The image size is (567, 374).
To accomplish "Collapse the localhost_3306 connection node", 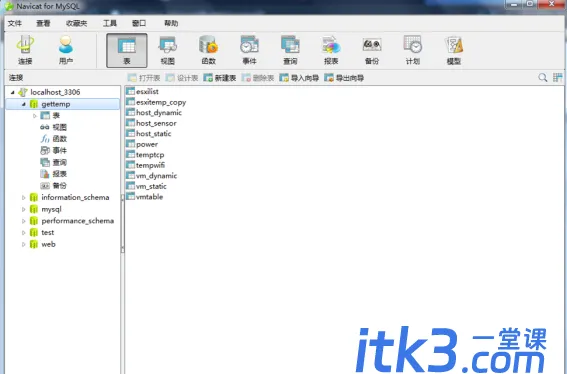I will click(13, 92).
